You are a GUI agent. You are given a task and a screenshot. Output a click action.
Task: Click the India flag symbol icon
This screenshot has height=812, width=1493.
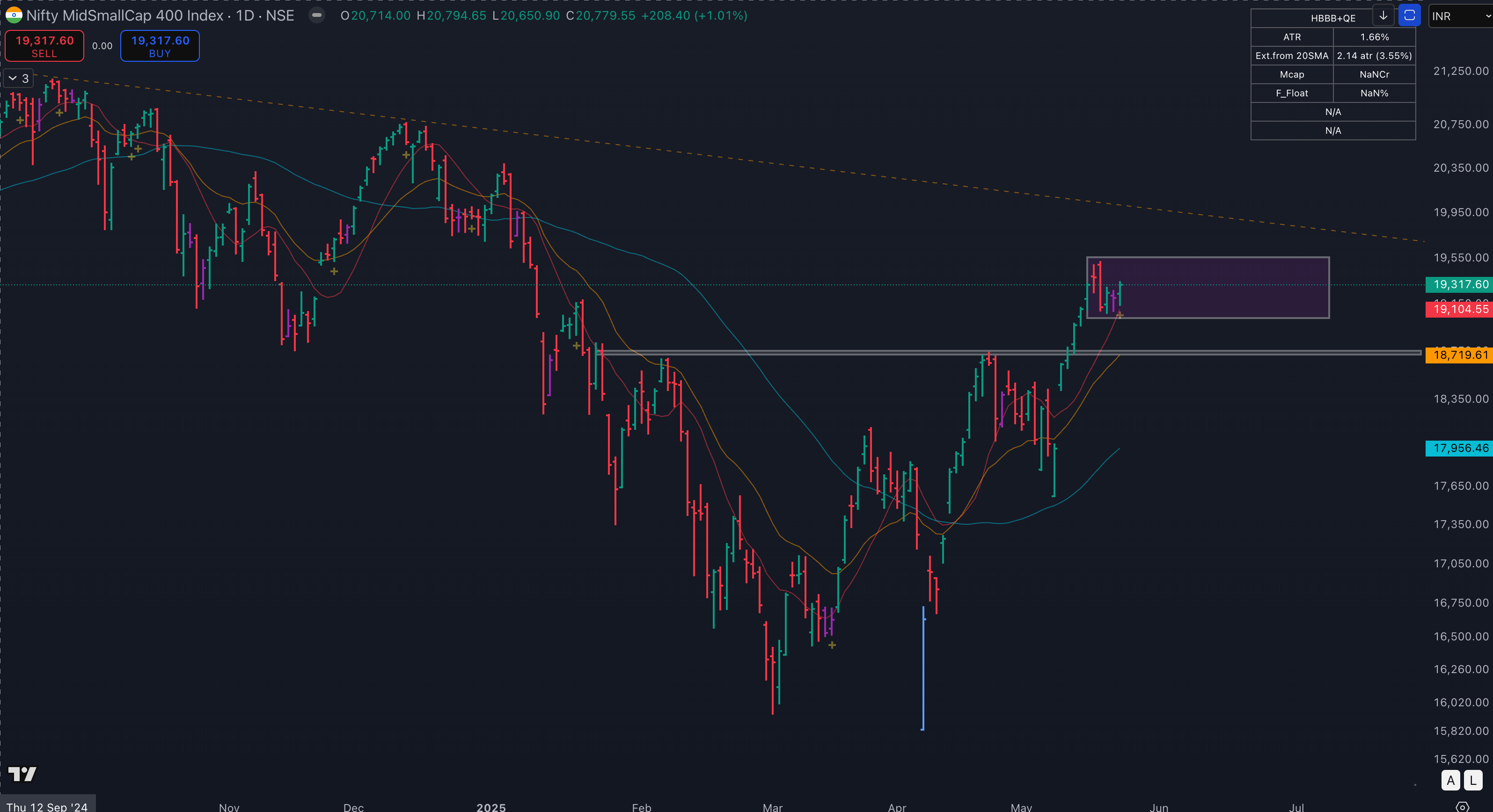13,15
